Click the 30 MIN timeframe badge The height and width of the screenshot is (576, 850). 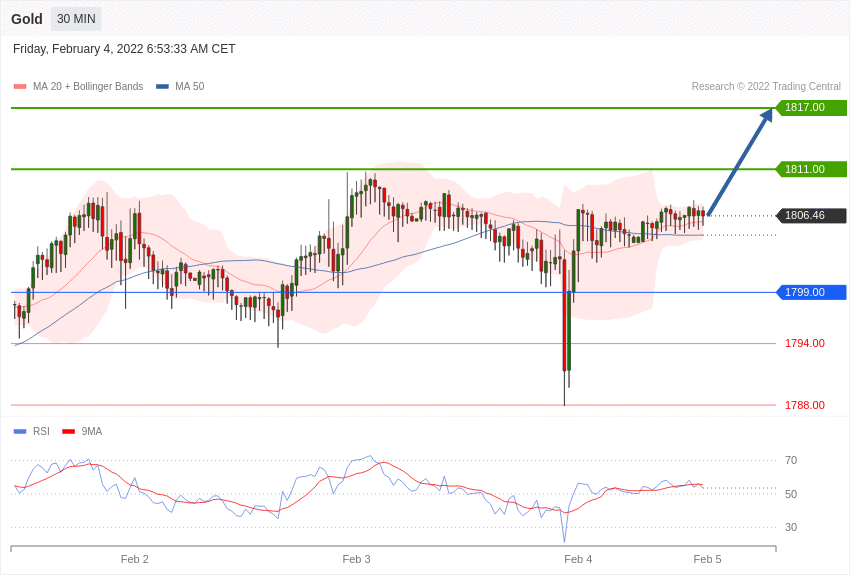(x=76, y=19)
